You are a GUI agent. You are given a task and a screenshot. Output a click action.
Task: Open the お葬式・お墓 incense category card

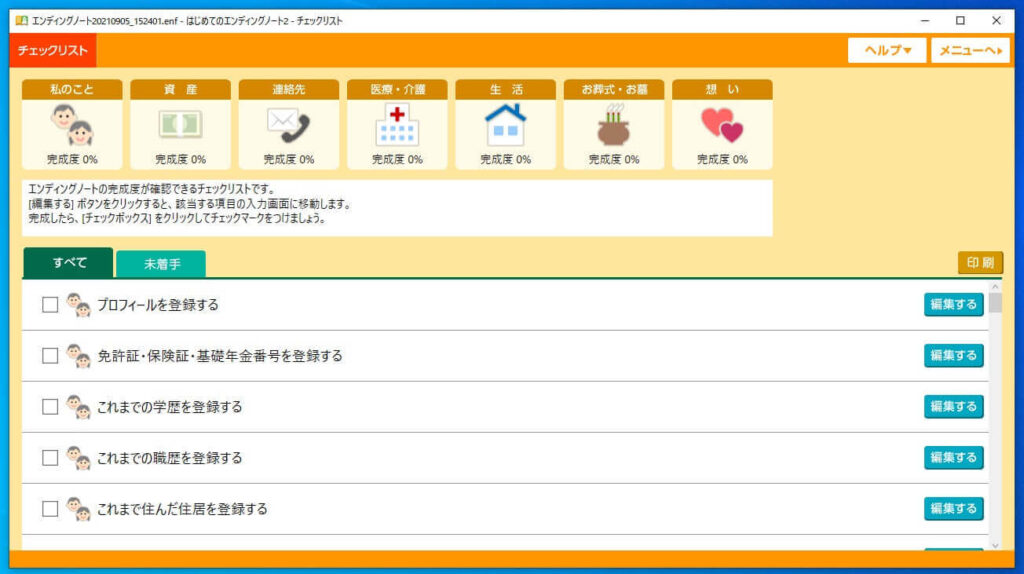(x=614, y=124)
